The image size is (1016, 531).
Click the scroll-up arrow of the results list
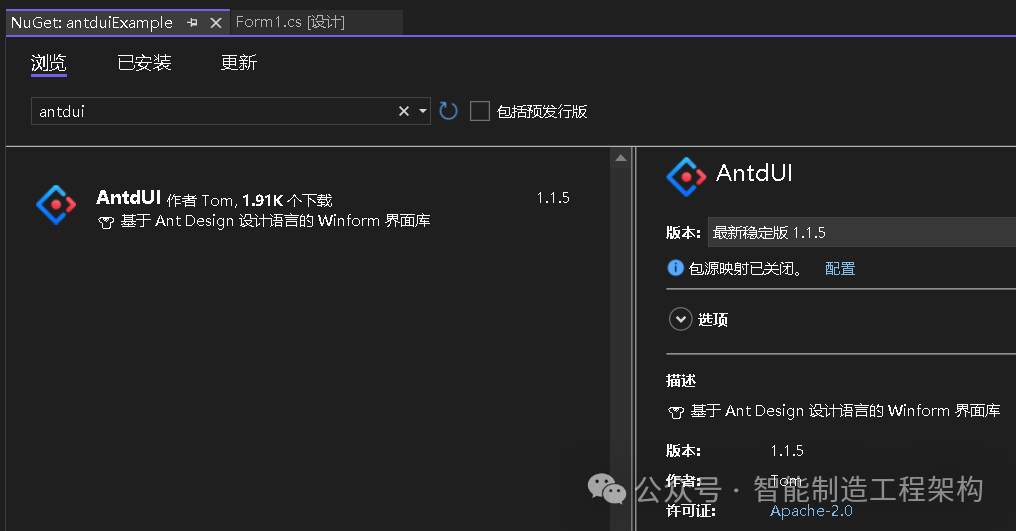(621, 158)
